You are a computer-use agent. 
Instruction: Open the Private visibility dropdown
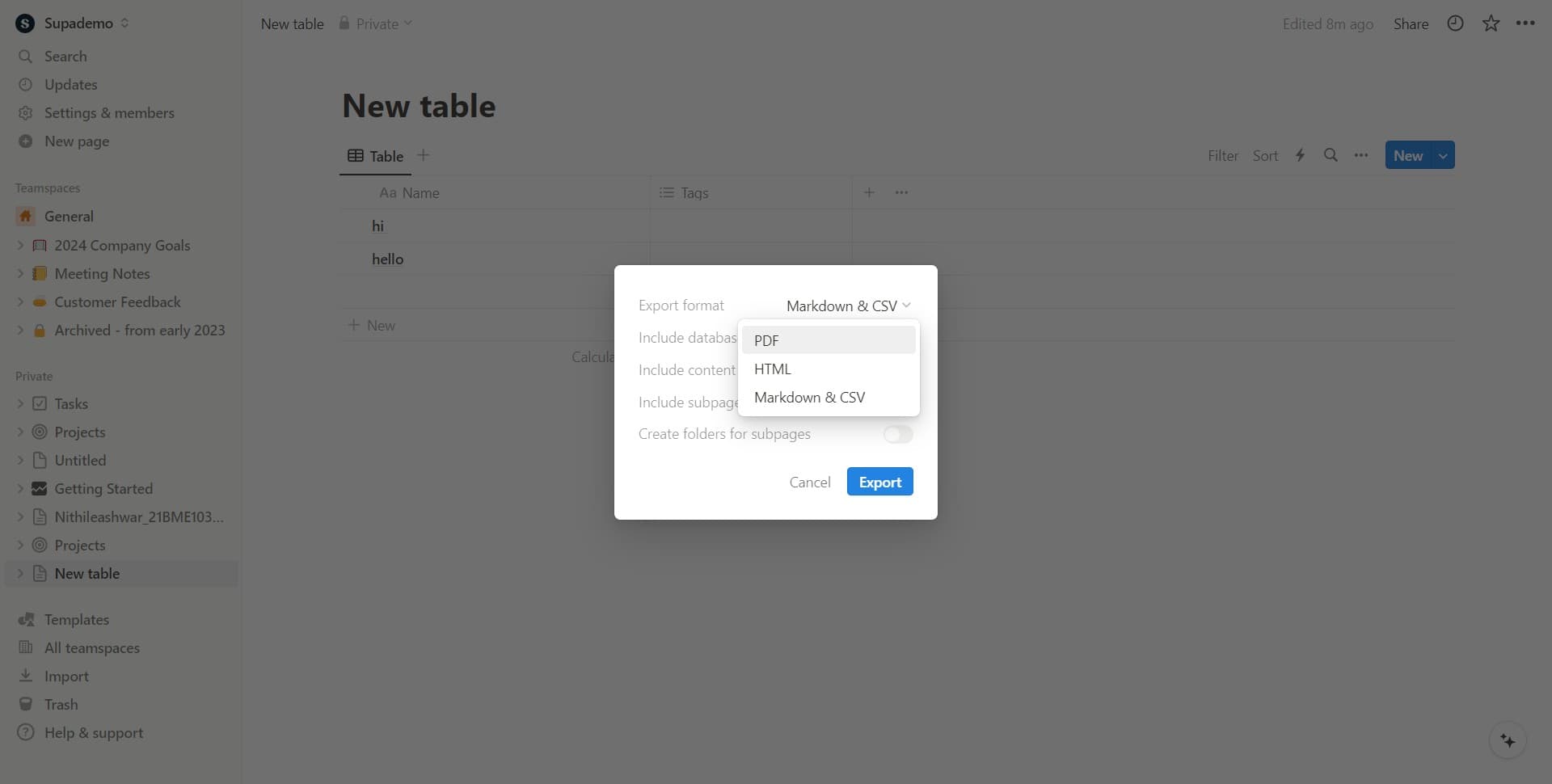tap(374, 23)
